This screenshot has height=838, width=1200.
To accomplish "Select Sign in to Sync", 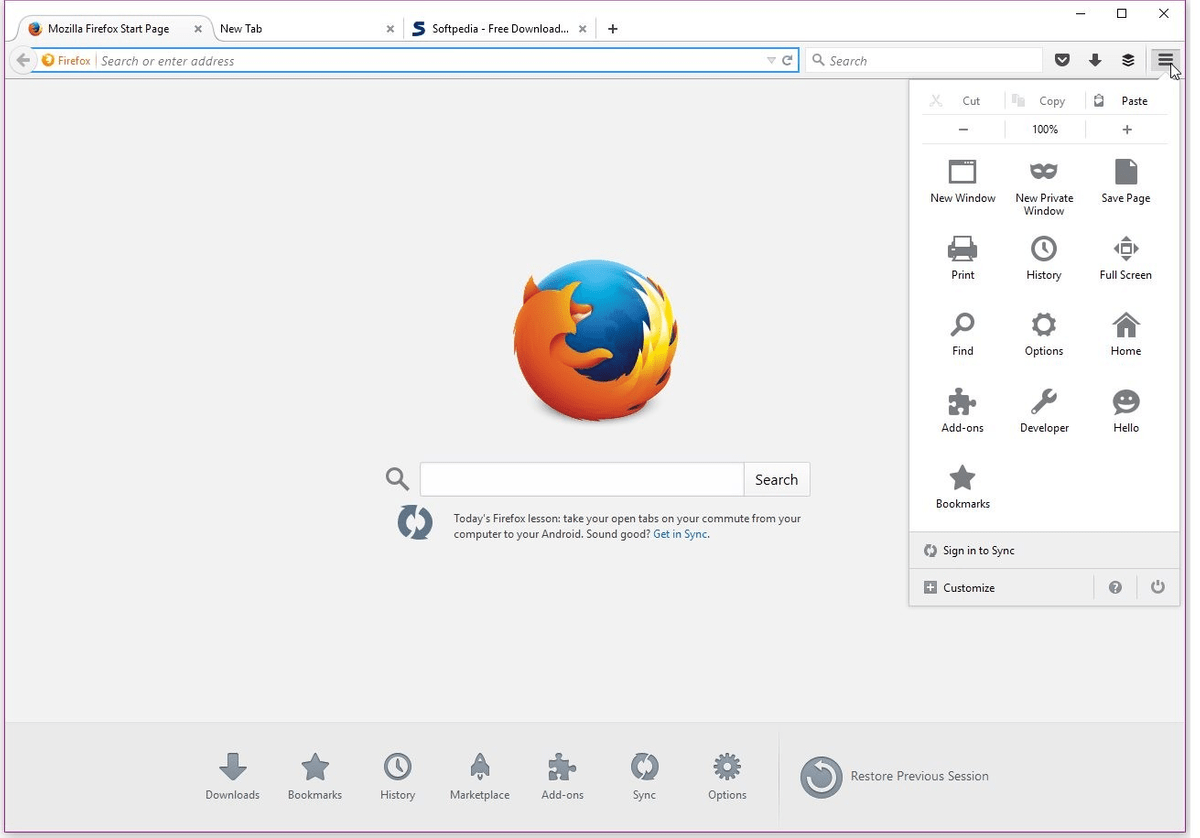I will tap(1044, 551).
